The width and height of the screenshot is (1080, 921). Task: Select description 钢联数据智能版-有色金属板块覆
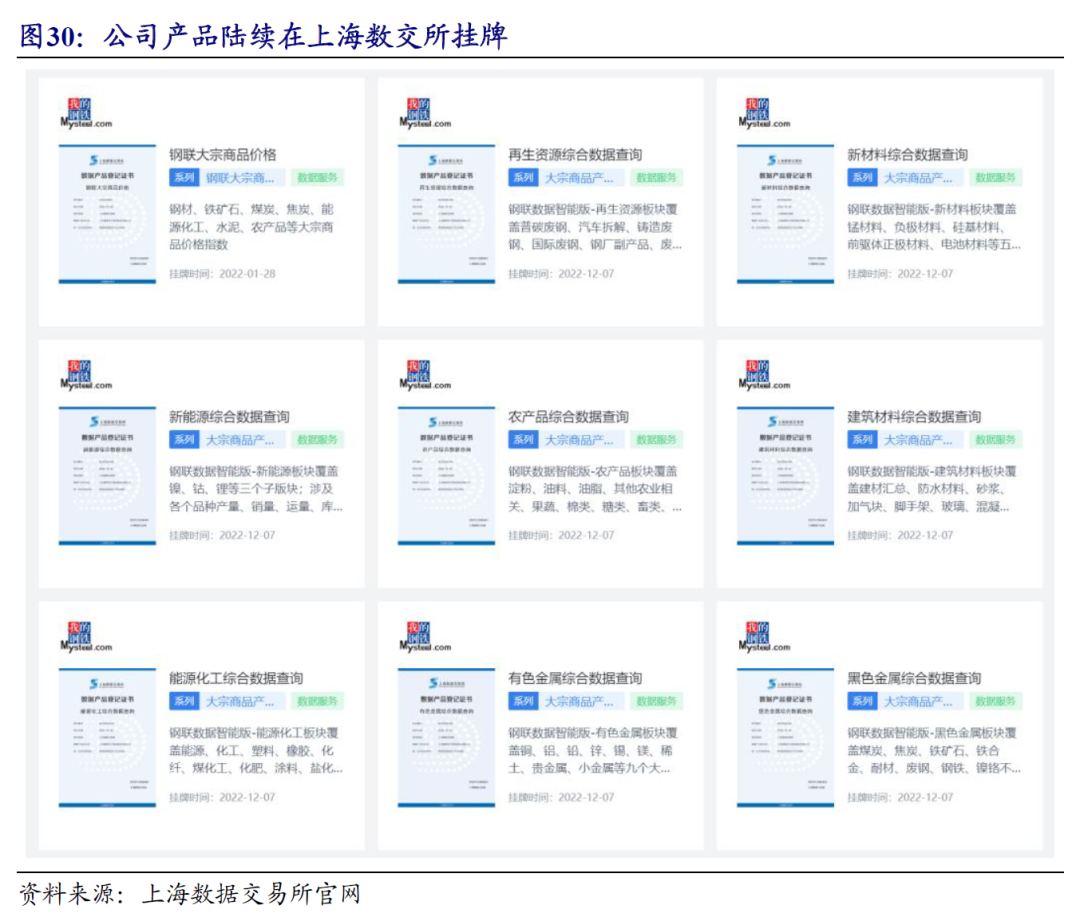pyautogui.click(x=592, y=750)
